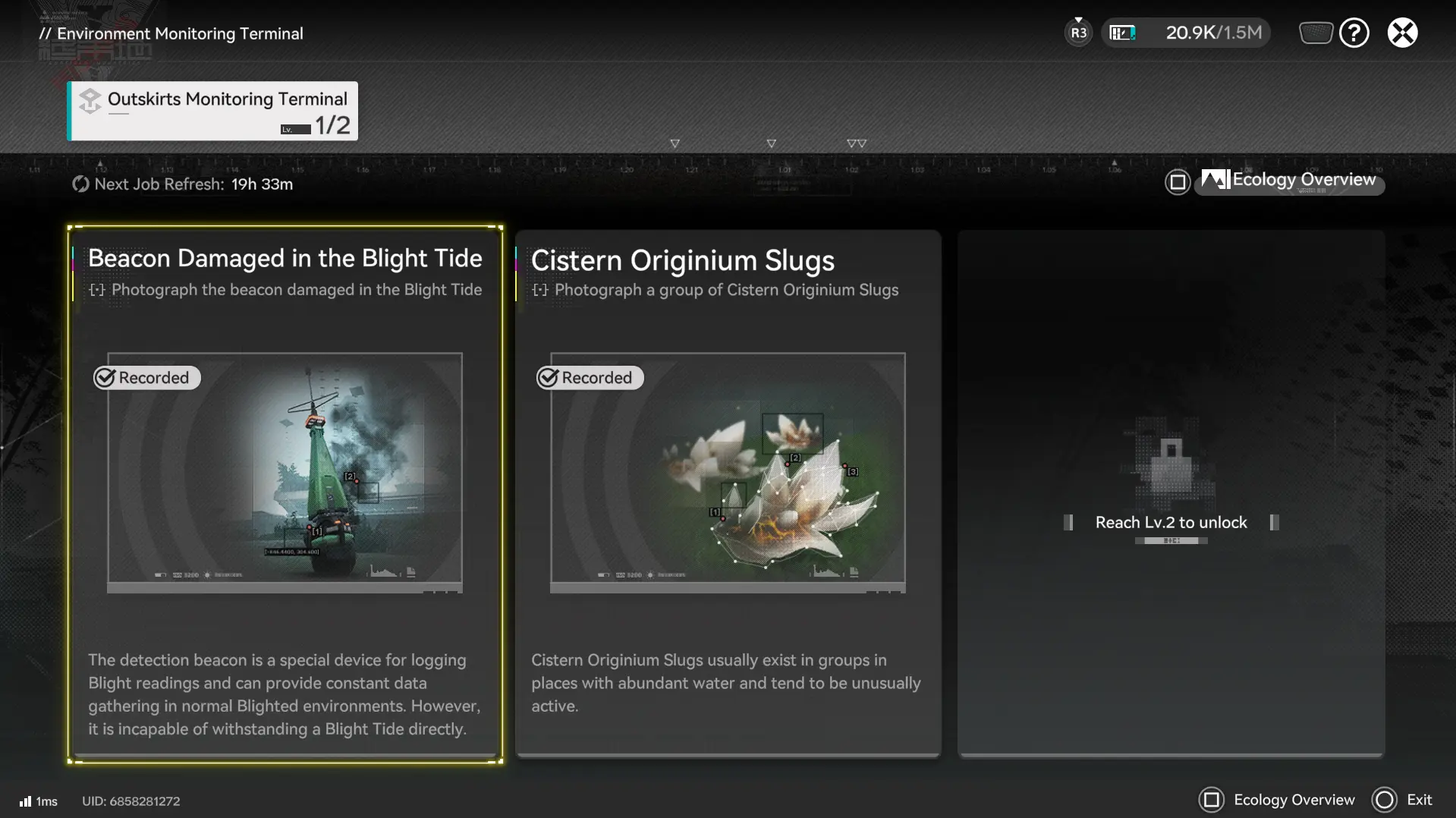Screen dimensions: 1456x818
Task: Click the R3 button indicator icon
Action: click(x=1078, y=33)
